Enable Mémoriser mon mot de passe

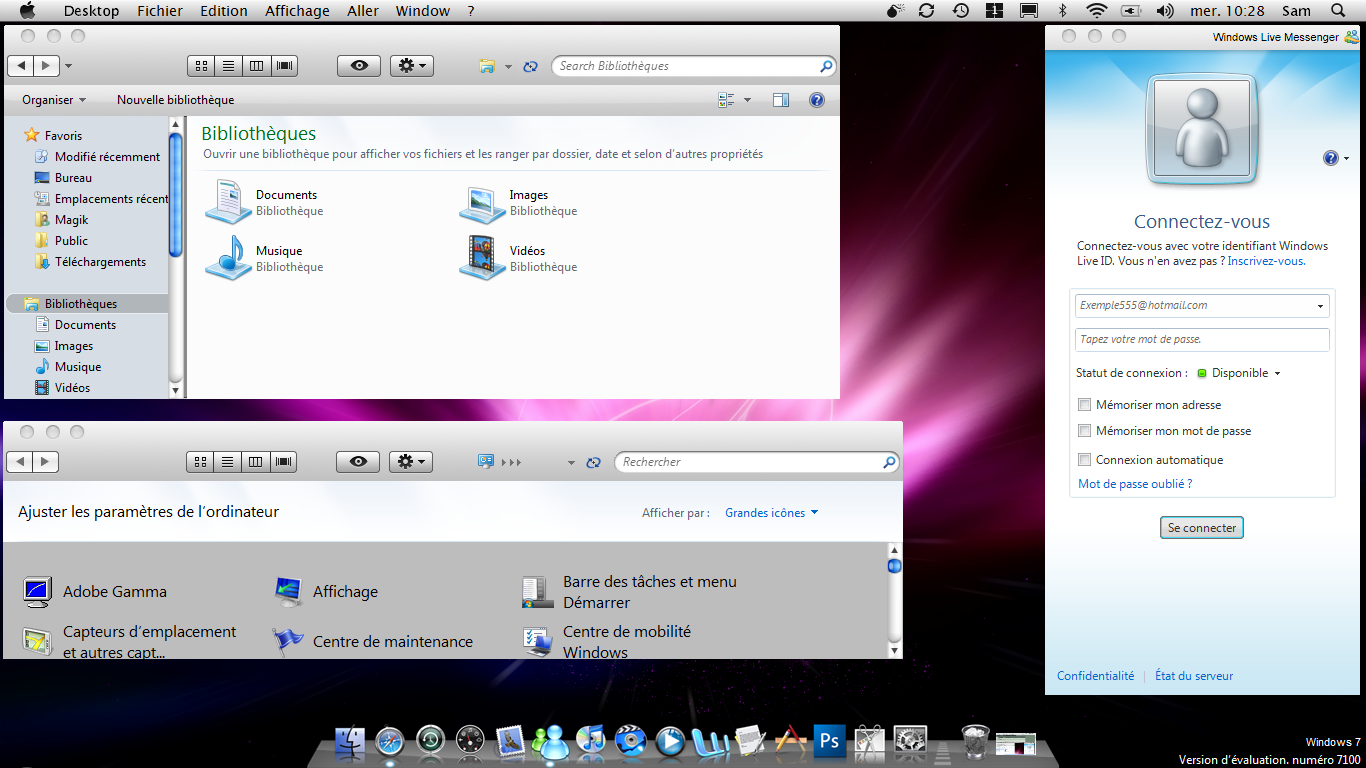pyautogui.click(x=1084, y=431)
